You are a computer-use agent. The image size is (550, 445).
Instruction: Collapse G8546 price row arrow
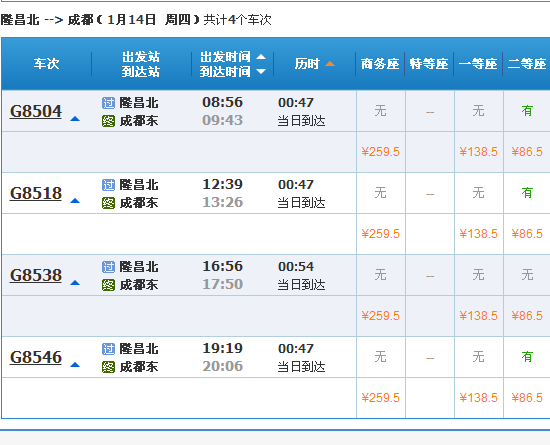(x=75, y=365)
